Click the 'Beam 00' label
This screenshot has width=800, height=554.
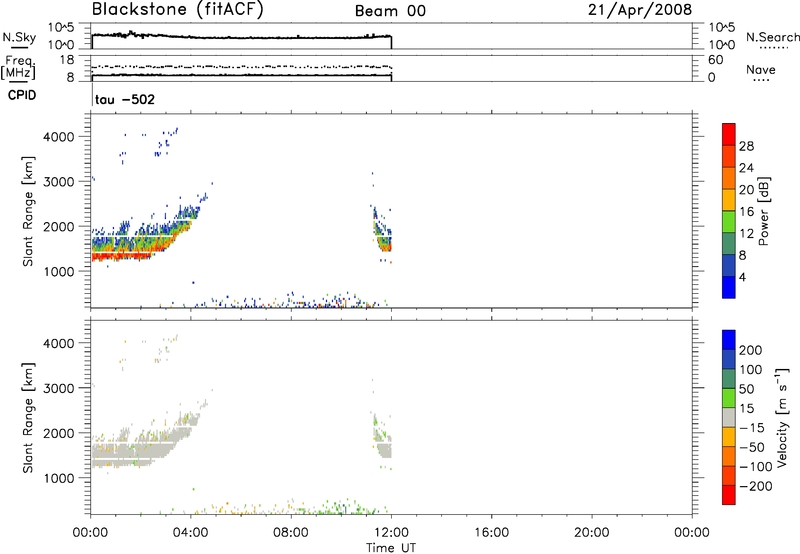click(x=390, y=11)
